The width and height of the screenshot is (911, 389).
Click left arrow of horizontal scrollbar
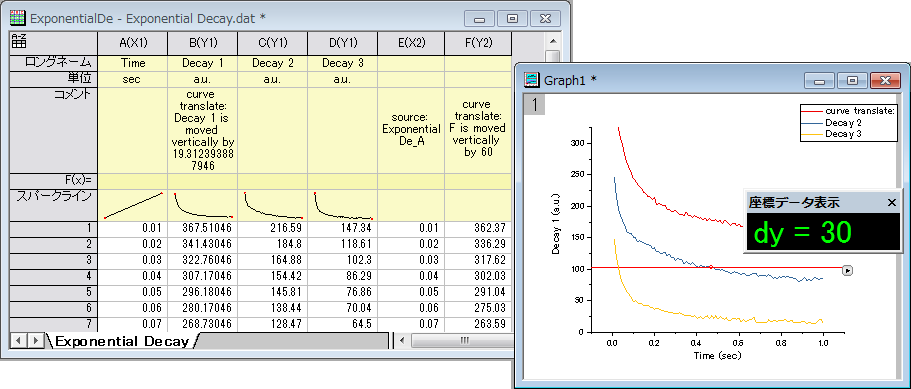pyautogui.click(x=403, y=341)
